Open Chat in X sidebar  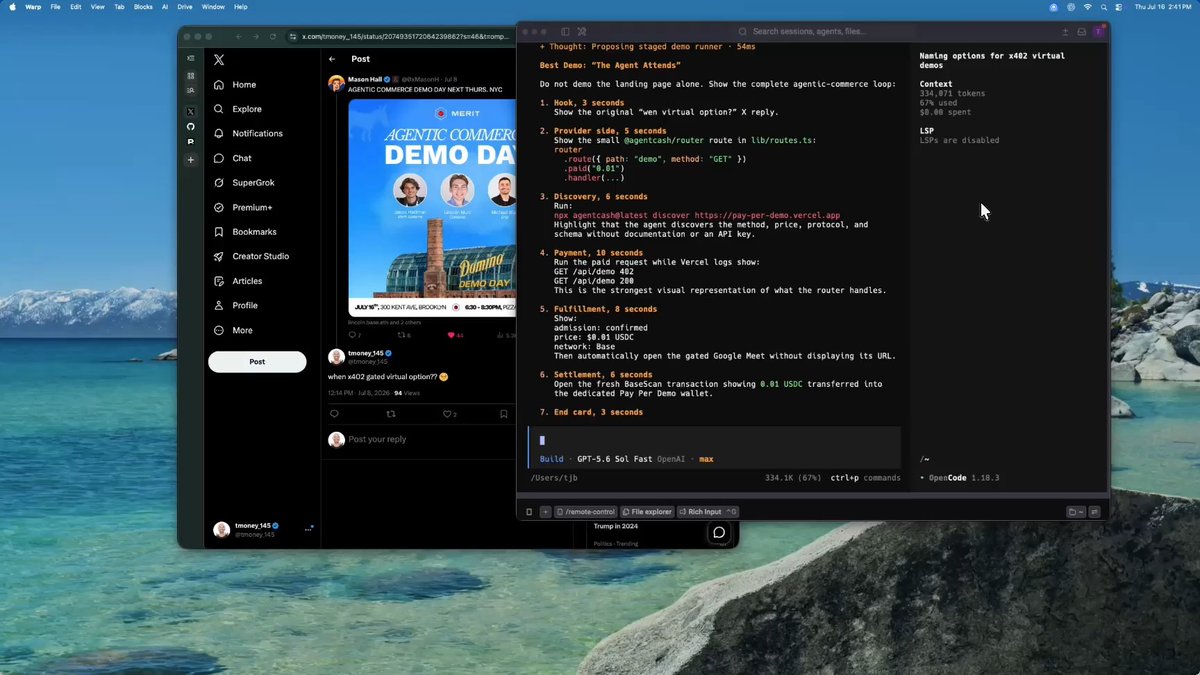click(x=233, y=158)
